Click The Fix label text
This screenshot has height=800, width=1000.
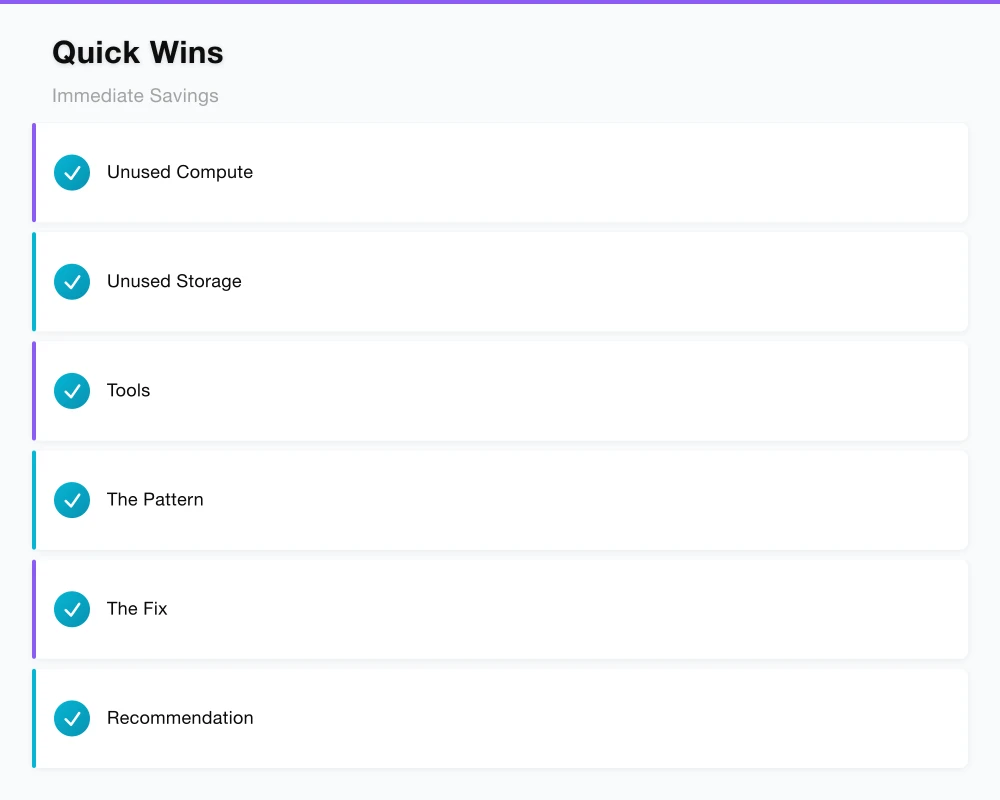(x=137, y=608)
